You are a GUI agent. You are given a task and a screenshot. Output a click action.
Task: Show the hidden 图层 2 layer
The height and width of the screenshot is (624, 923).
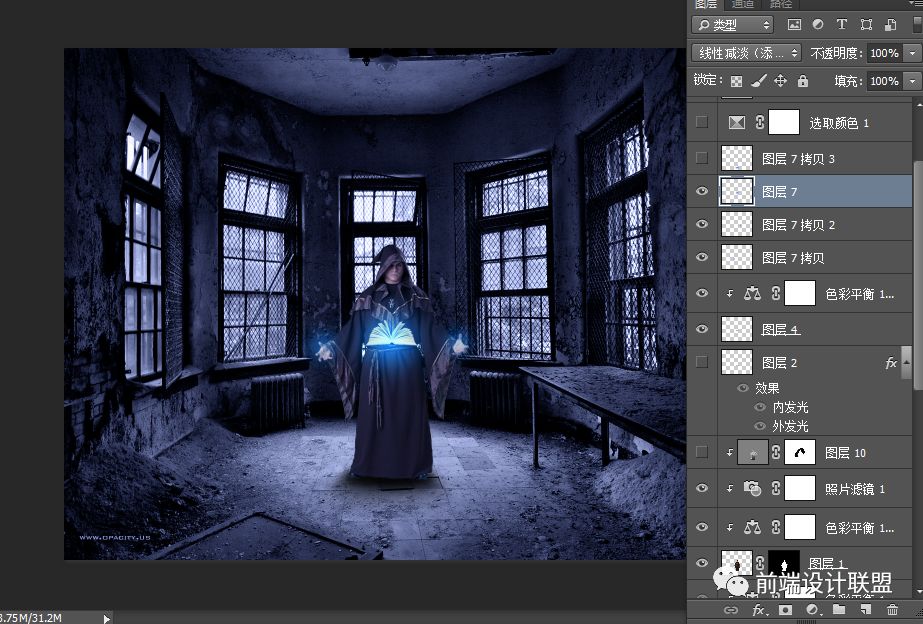[x=702, y=361]
